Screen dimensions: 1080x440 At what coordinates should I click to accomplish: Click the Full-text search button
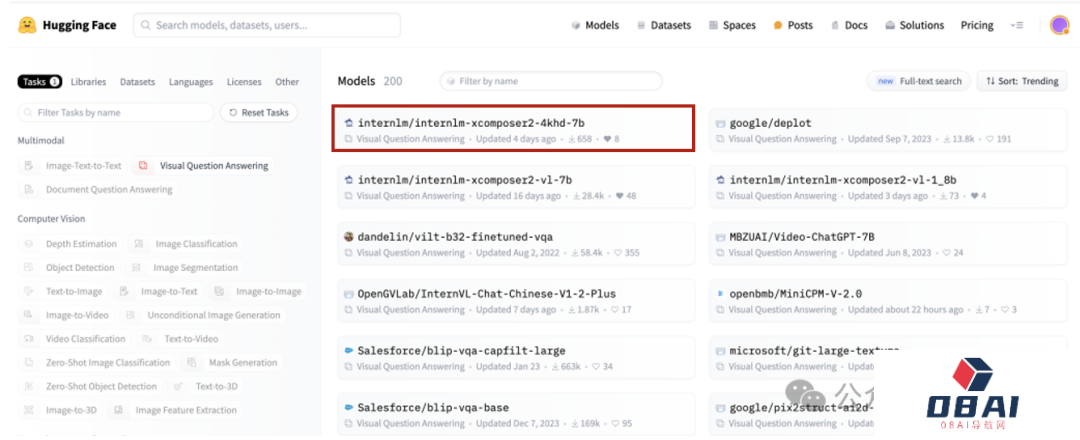pos(919,81)
